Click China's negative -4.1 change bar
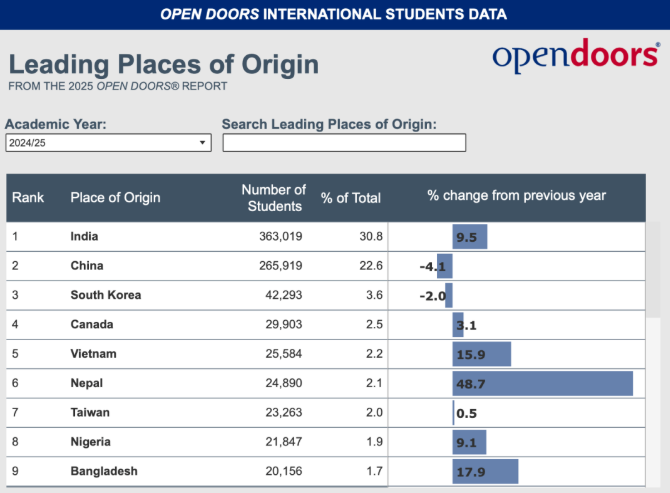This screenshot has height=493, width=670. click(445, 266)
